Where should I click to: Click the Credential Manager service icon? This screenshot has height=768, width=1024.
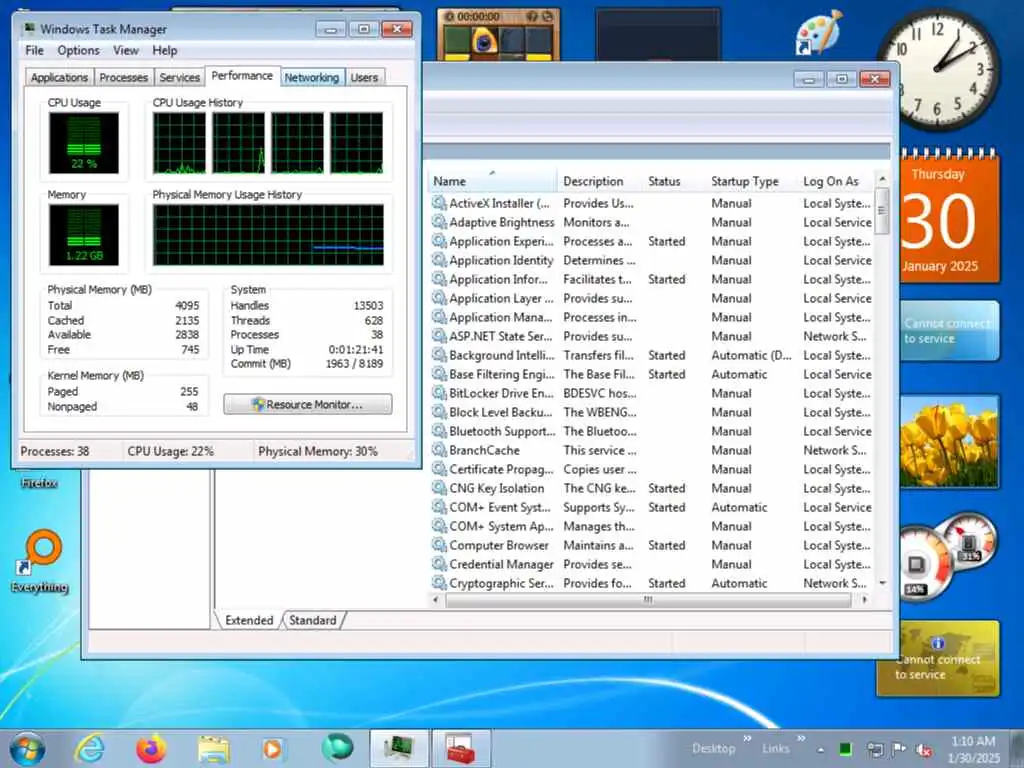click(x=440, y=564)
